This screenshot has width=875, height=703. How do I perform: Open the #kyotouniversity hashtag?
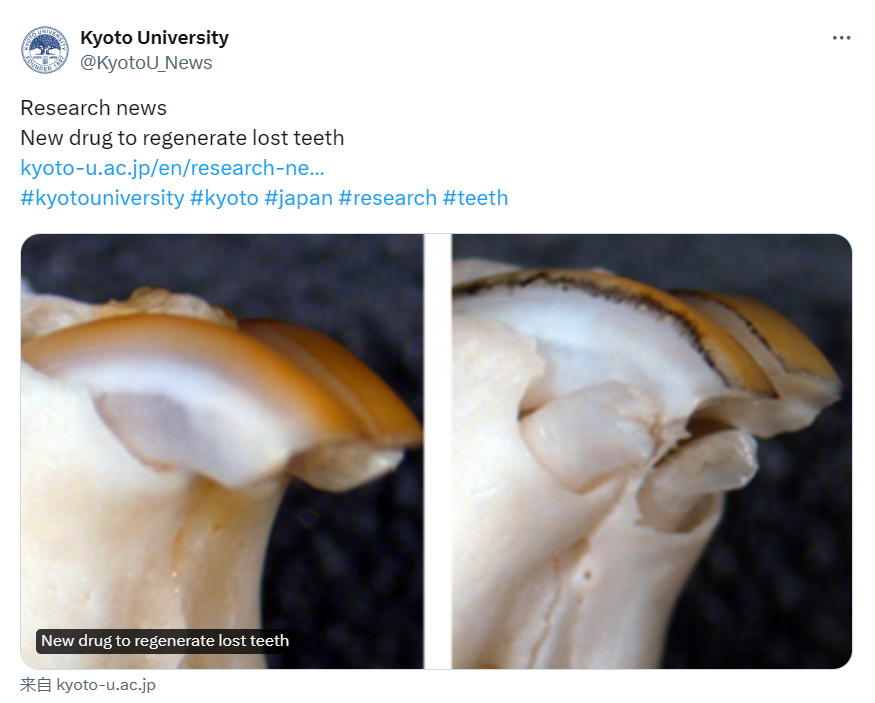tap(102, 198)
